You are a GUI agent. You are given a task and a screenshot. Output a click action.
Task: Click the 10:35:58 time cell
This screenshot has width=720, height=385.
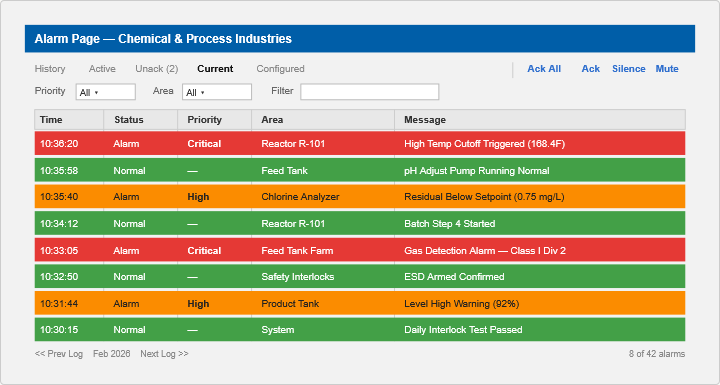click(x=59, y=170)
